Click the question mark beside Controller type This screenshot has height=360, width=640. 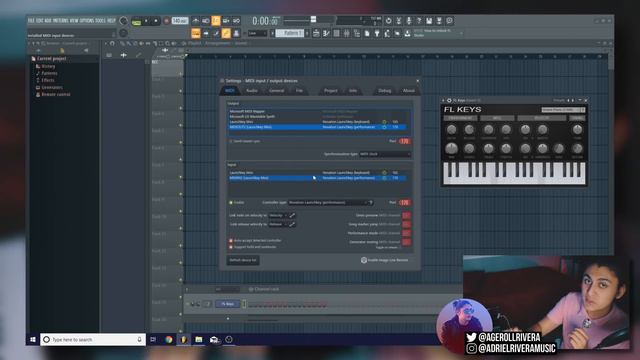[371, 202]
